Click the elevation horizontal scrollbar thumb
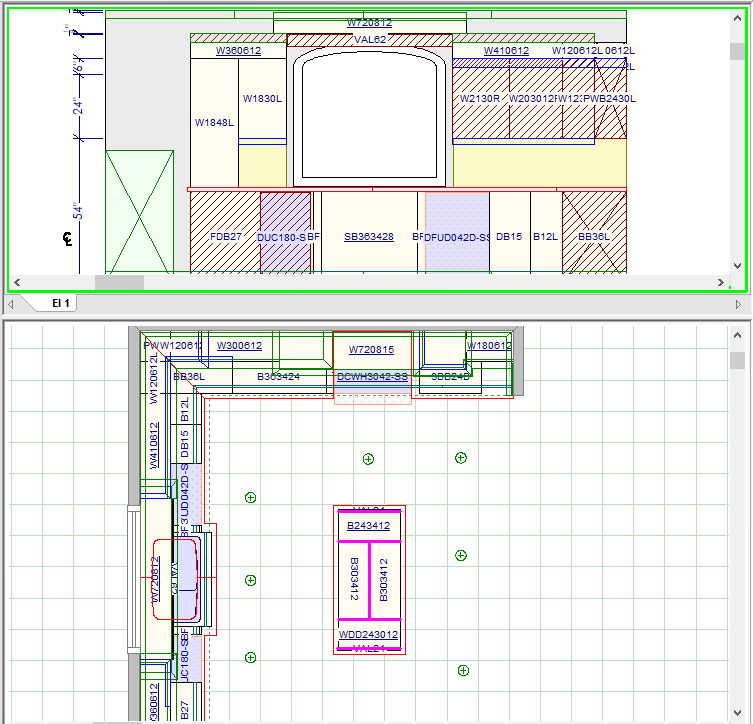The width and height of the screenshot is (753, 724). pos(119,282)
